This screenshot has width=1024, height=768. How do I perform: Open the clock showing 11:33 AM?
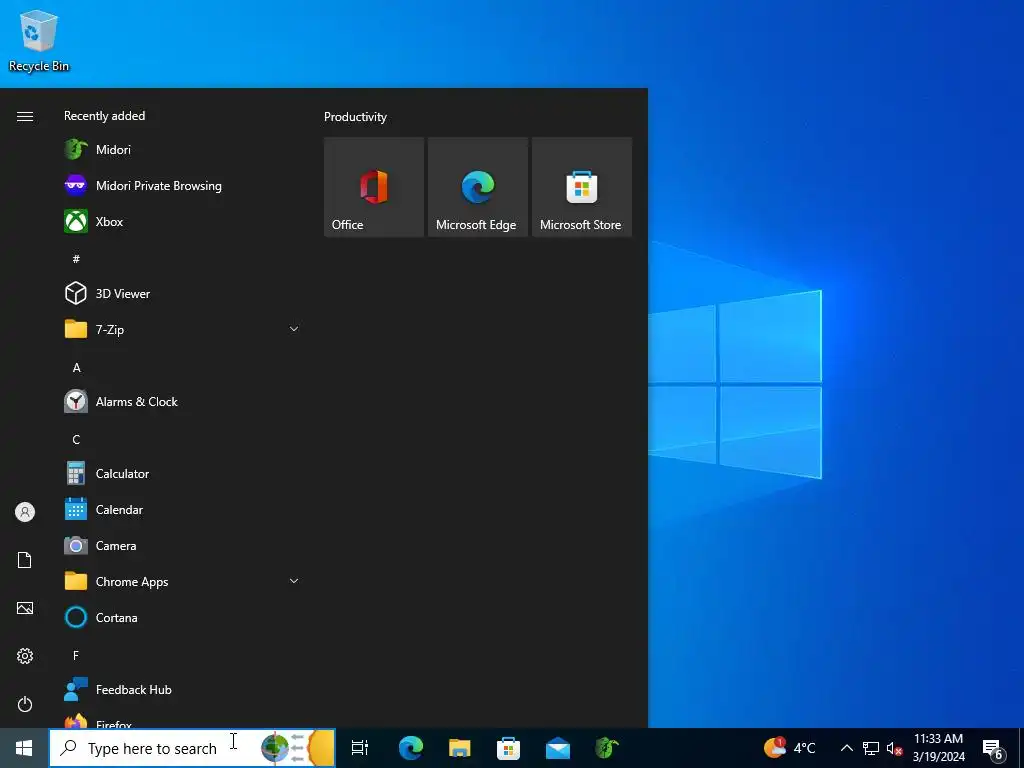click(x=938, y=748)
